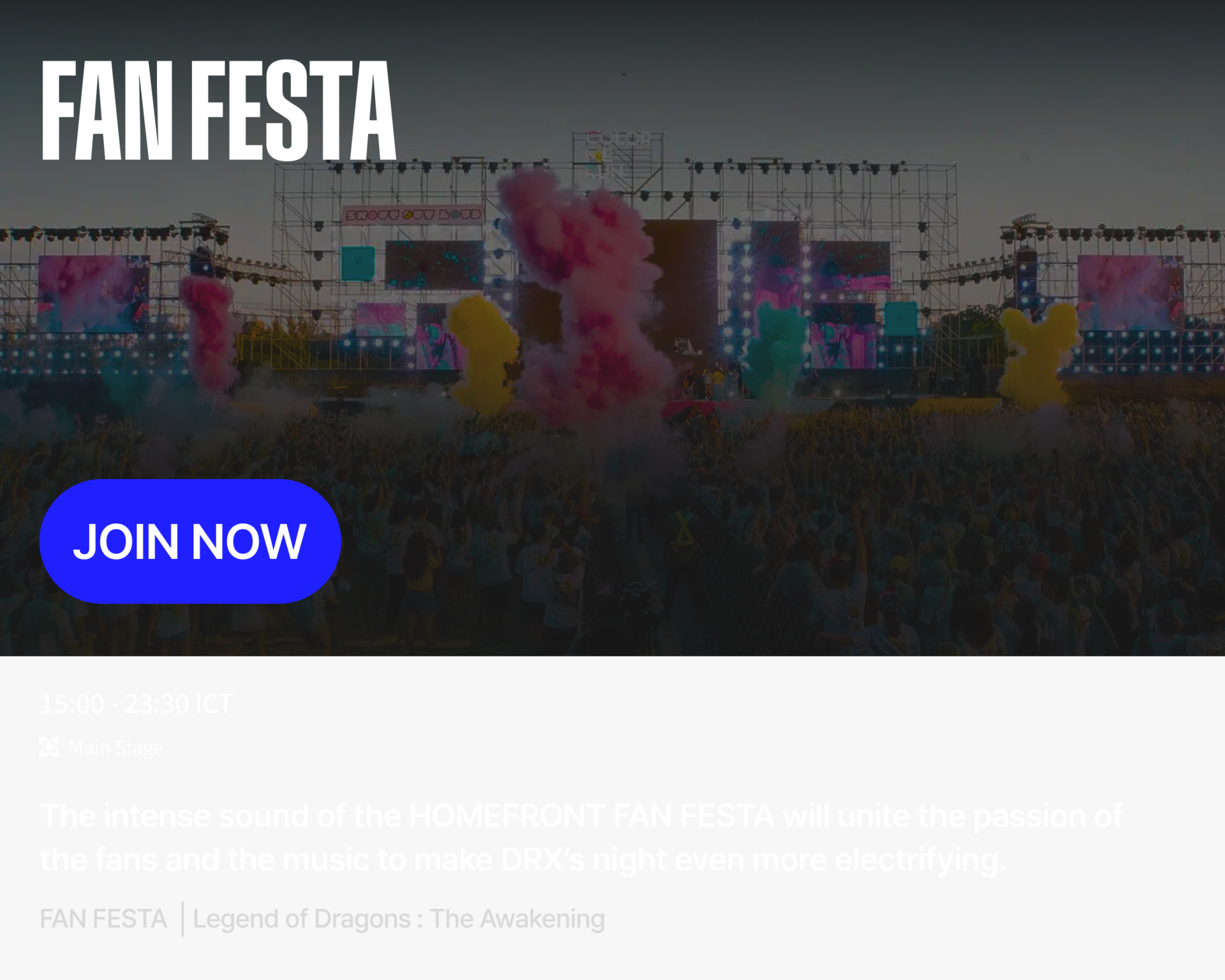Screen dimensions: 1225x980
Task: Click the FAN FESTA headline
Action: pos(218,110)
